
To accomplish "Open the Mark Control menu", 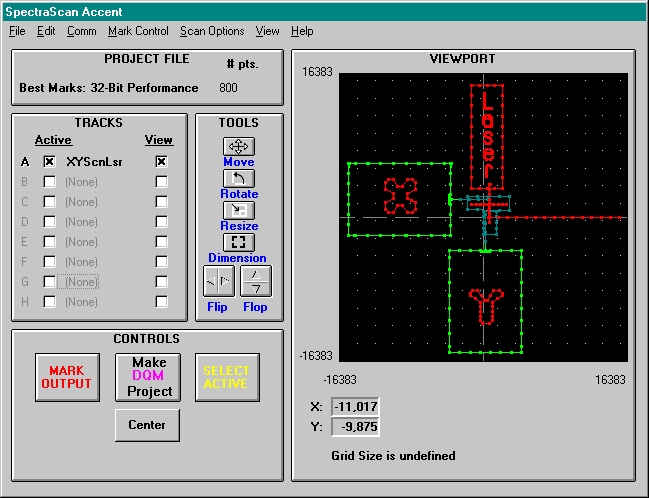I will pyautogui.click(x=138, y=31).
